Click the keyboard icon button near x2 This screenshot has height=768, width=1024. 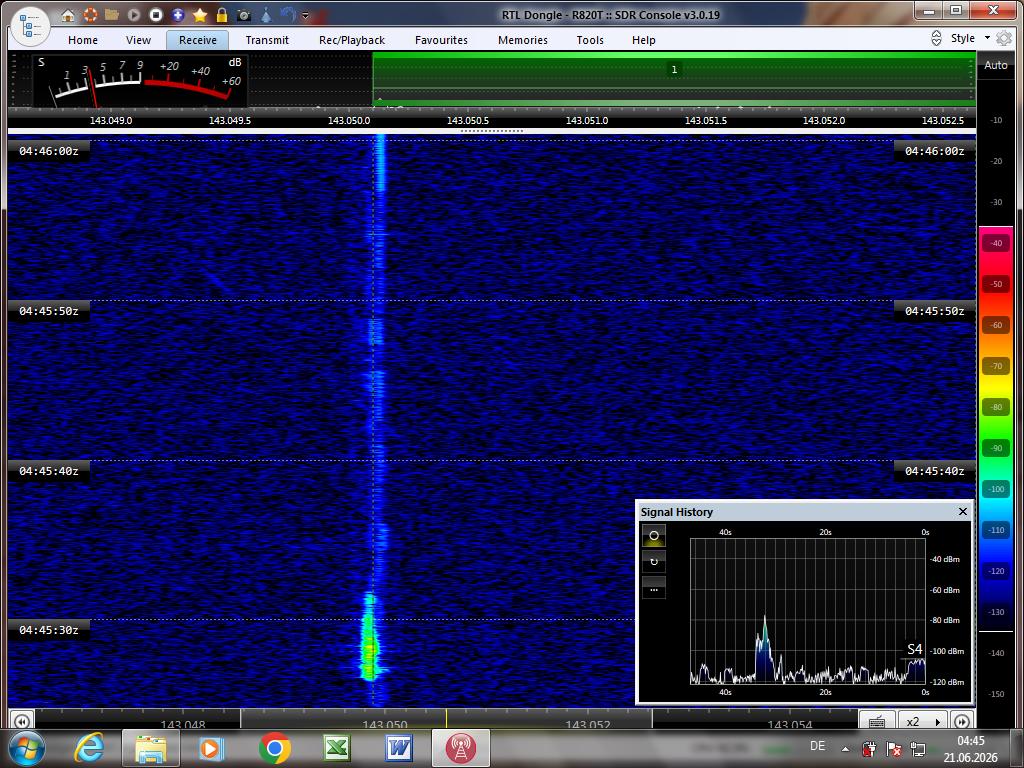[x=877, y=721]
